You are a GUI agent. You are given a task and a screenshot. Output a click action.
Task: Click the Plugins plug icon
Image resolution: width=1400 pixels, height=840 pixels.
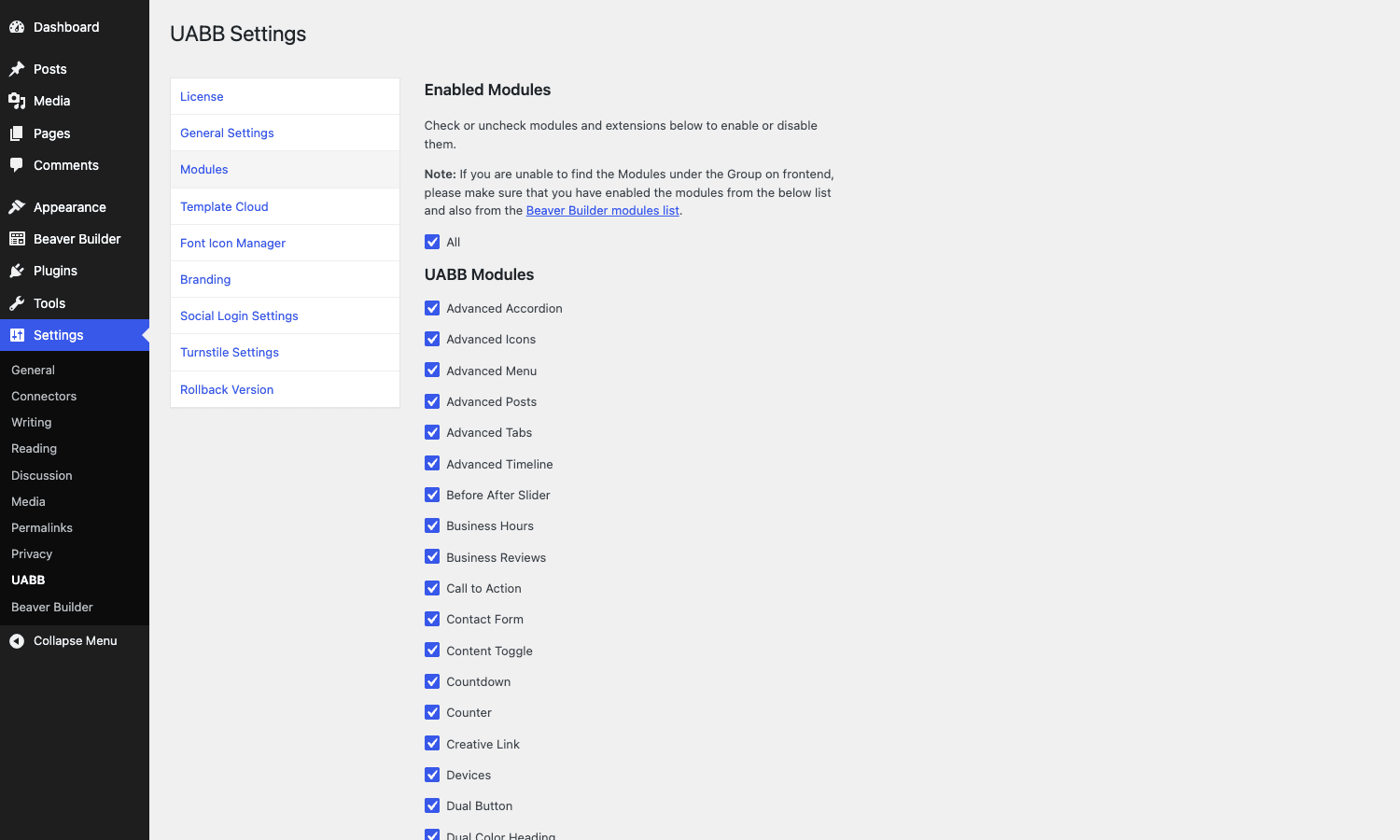(x=17, y=271)
